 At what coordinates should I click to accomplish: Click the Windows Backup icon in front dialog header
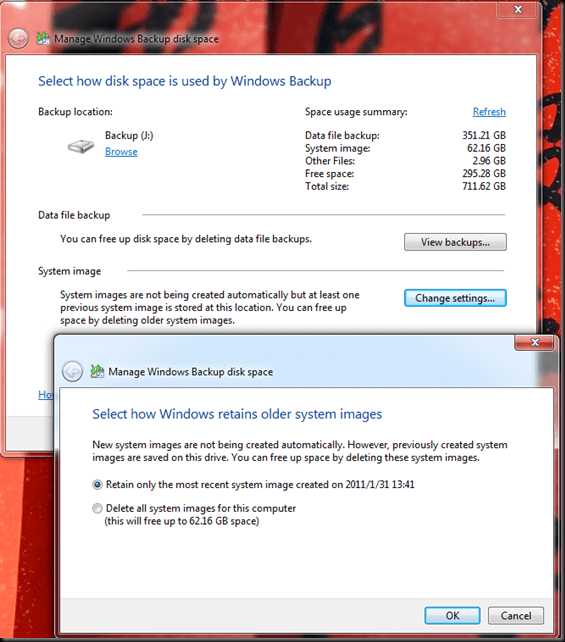[x=97, y=371]
